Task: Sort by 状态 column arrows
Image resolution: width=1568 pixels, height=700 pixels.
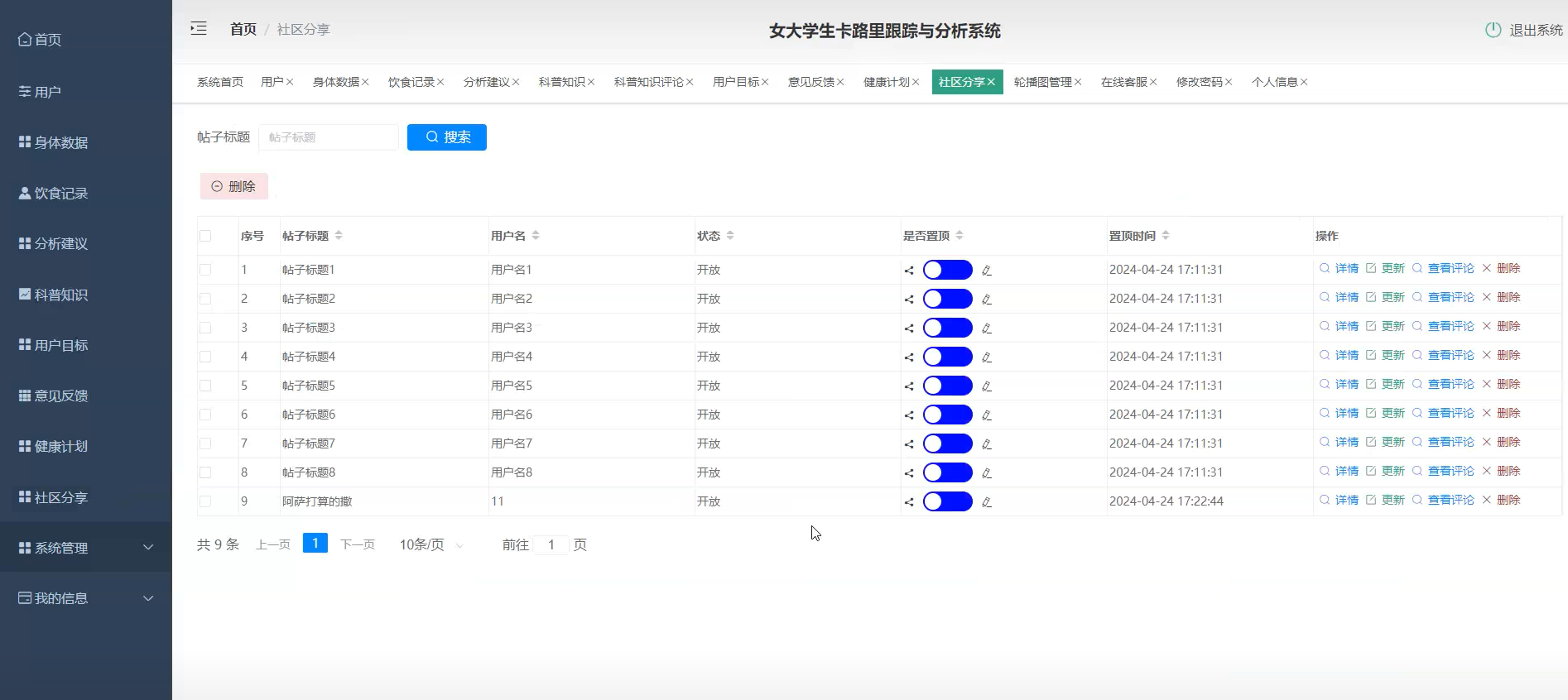Action: point(730,236)
